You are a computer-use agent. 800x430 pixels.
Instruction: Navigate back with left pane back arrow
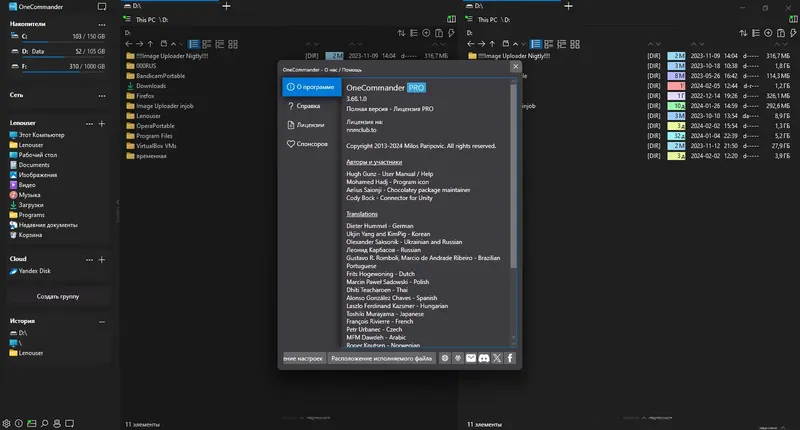(x=129, y=44)
